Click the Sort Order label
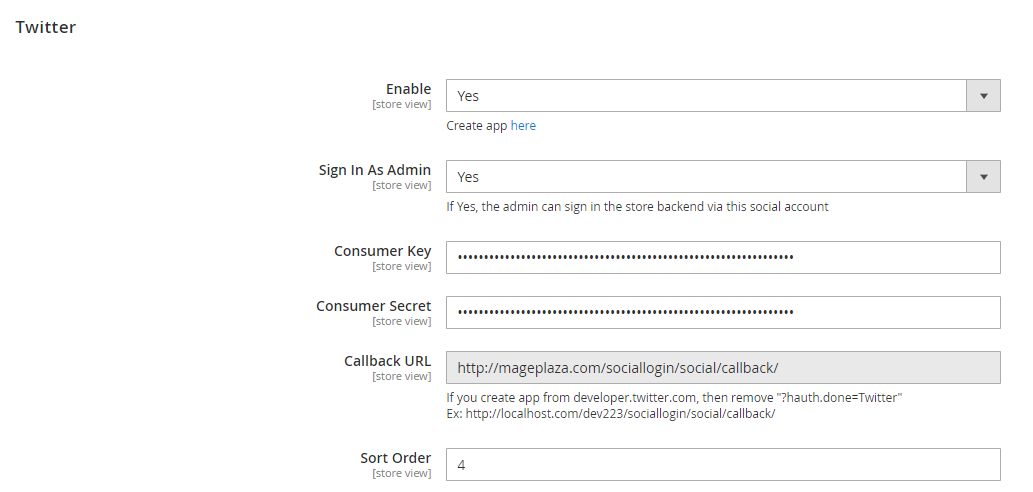Image resolution: width=1033 pixels, height=492 pixels. pos(395,458)
